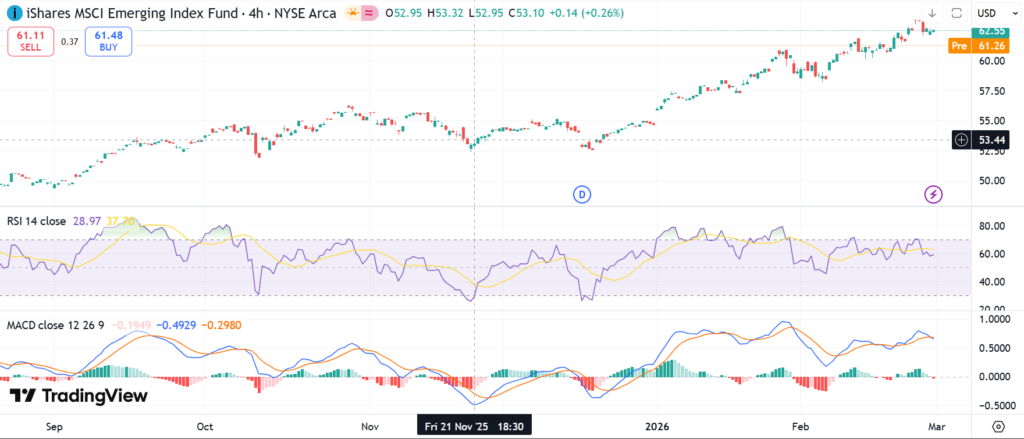This screenshot has width=1024, height=439.
Task: Click the down arrow icon near USD
Action: click(932, 13)
